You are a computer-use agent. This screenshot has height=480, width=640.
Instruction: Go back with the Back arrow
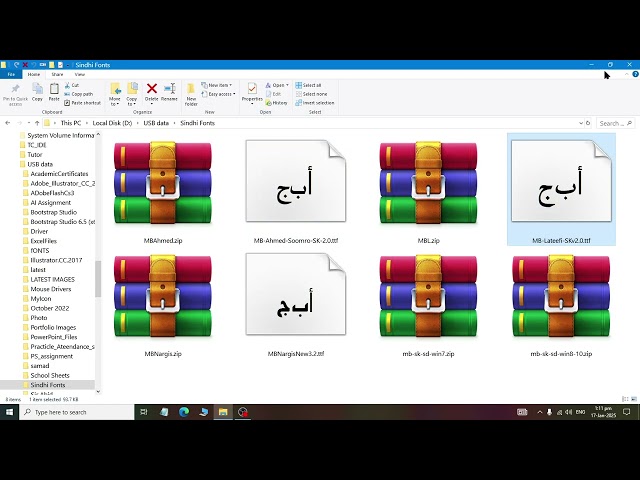(x=8, y=123)
